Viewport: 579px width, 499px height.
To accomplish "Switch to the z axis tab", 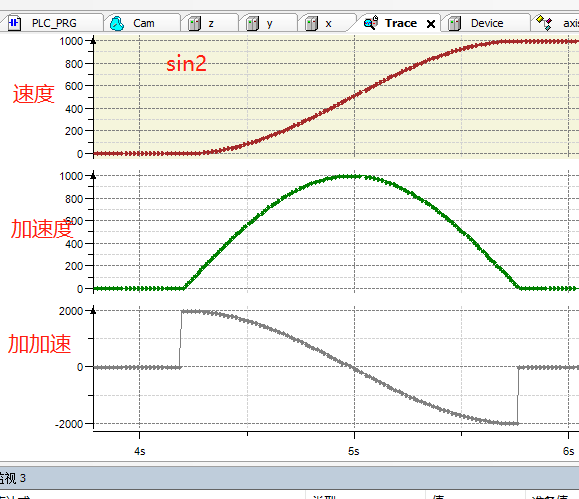I will (210, 23).
